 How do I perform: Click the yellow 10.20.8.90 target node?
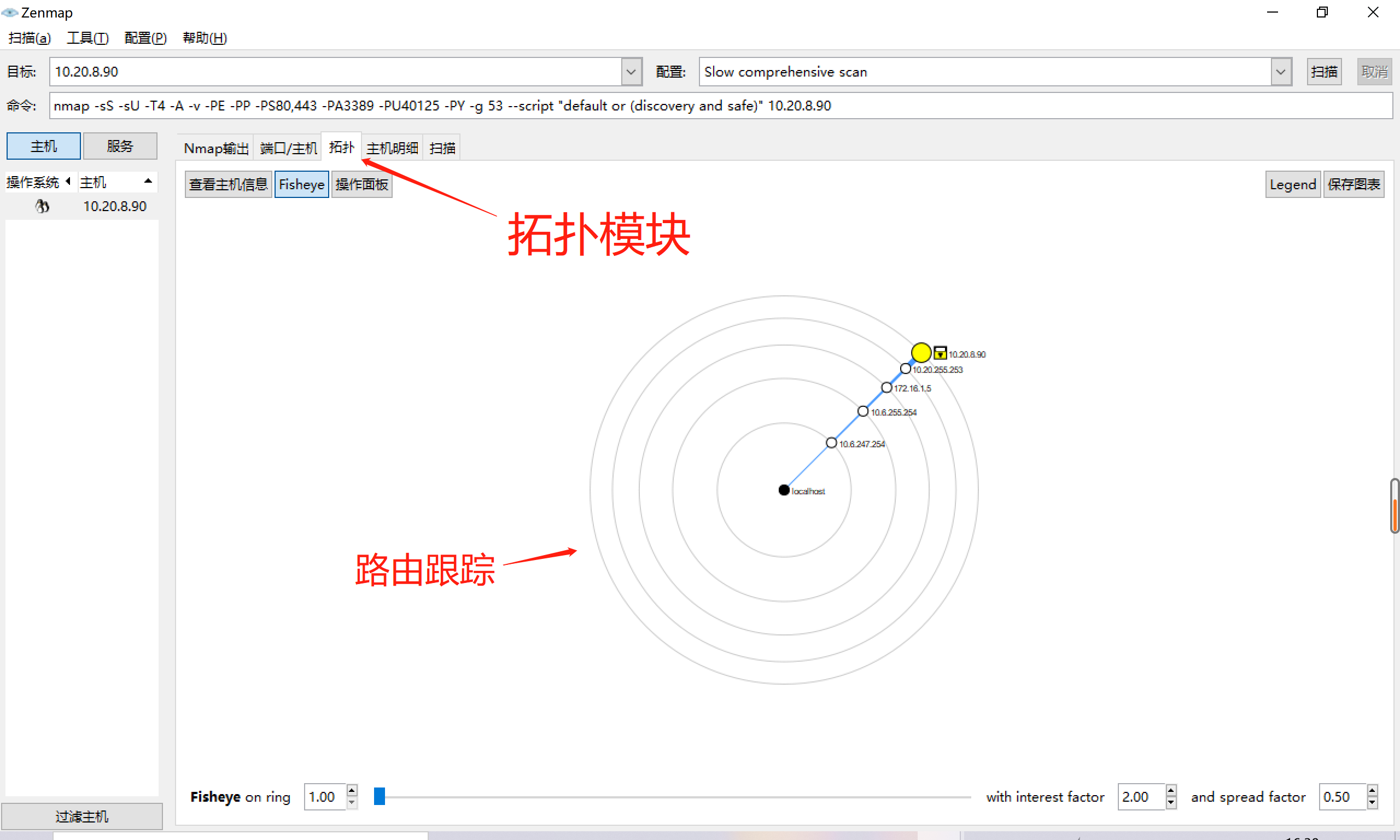click(x=921, y=353)
